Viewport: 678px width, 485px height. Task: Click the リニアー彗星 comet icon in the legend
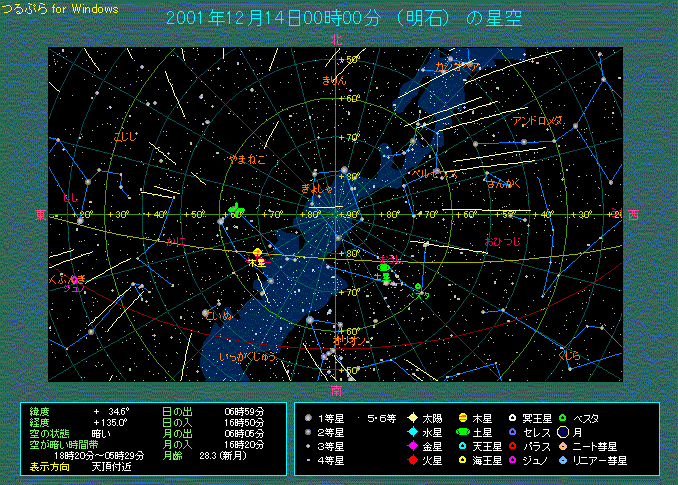point(564,460)
